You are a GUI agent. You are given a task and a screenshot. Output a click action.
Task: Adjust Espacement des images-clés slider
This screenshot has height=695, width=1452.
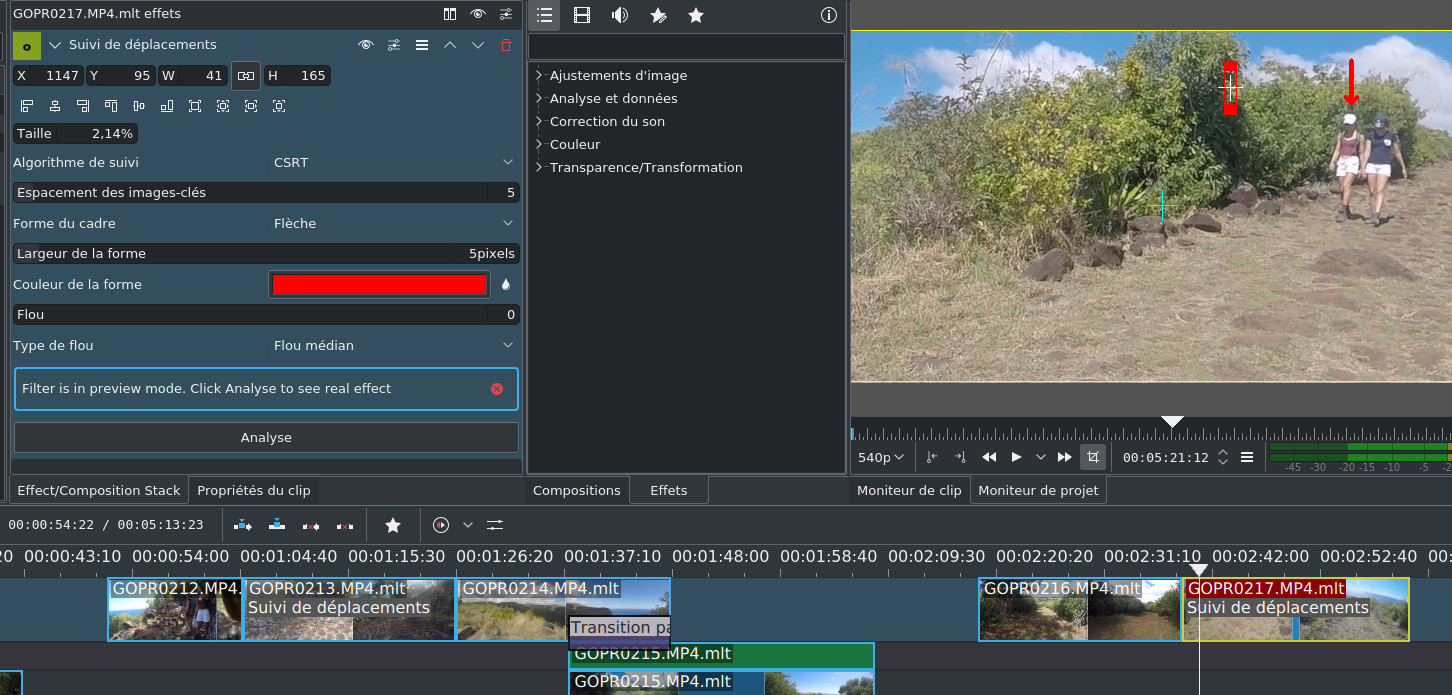(266, 193)
